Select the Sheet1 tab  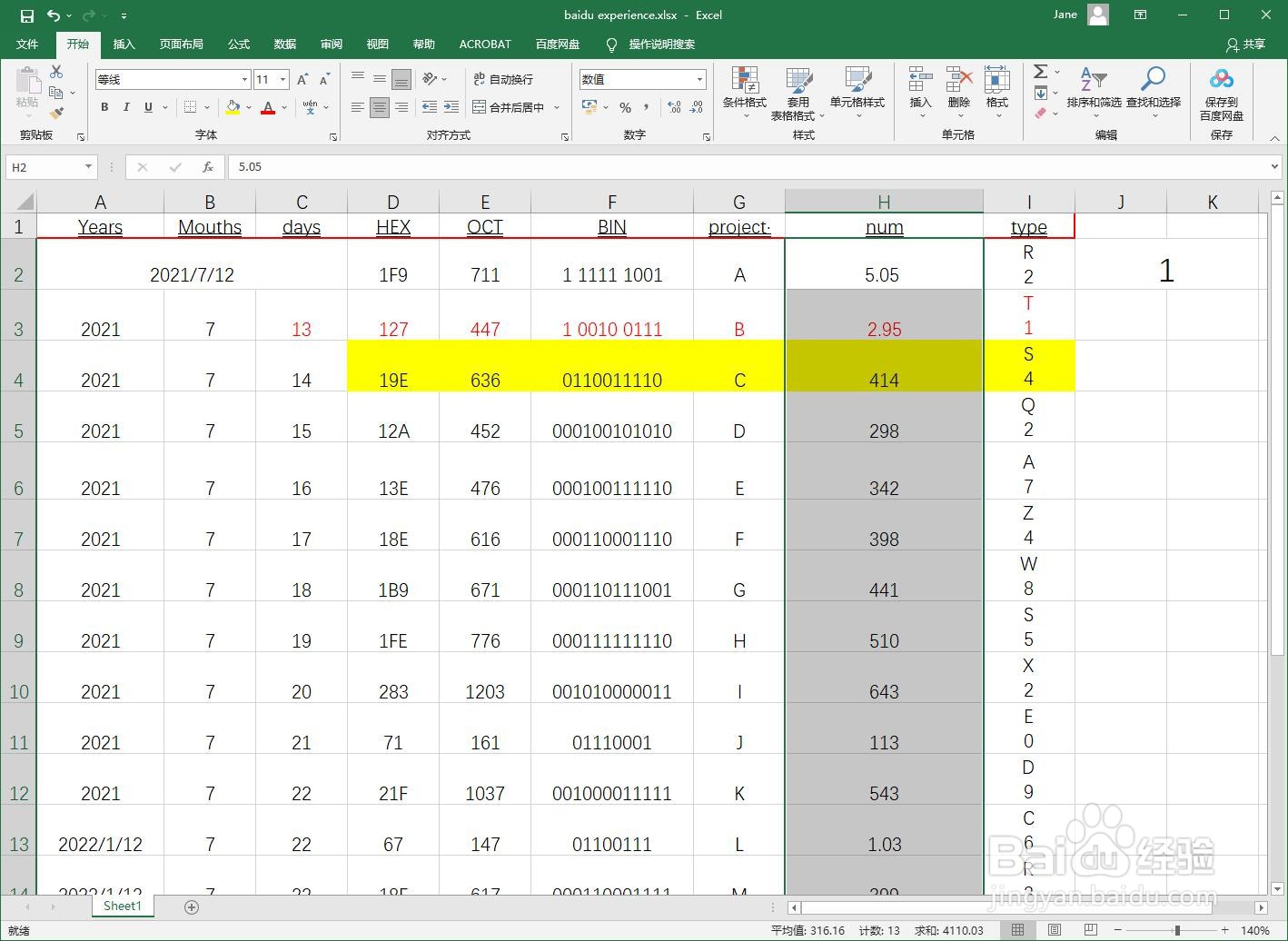123,906
